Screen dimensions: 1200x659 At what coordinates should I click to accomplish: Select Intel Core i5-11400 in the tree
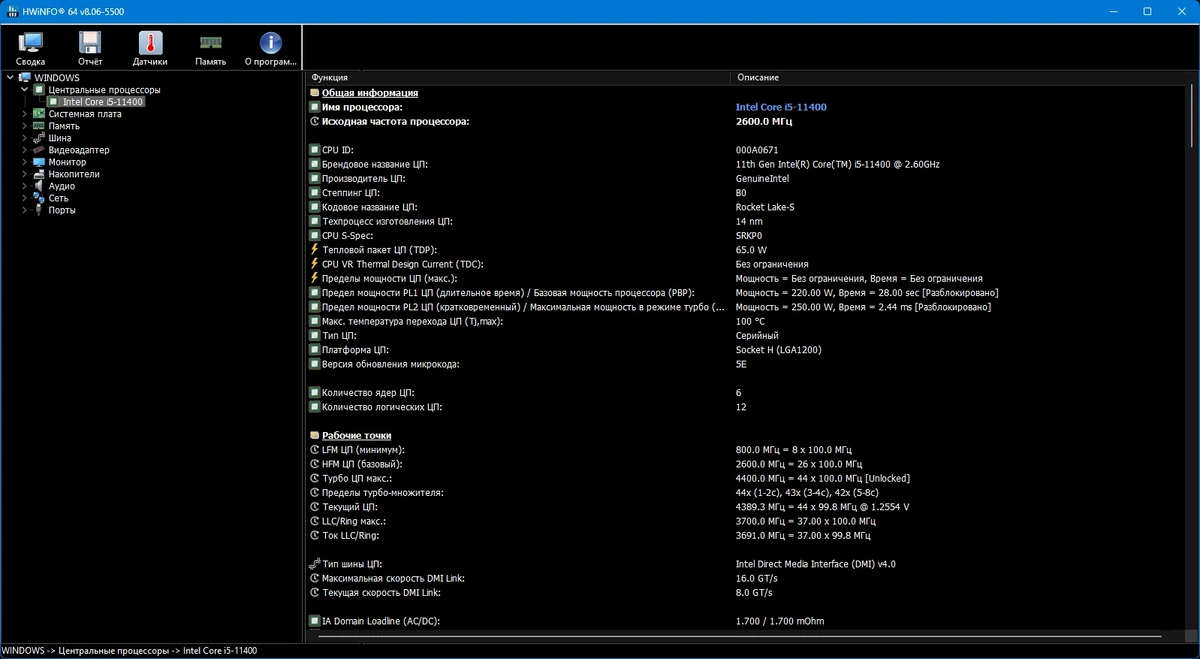[x=102, y=102]
